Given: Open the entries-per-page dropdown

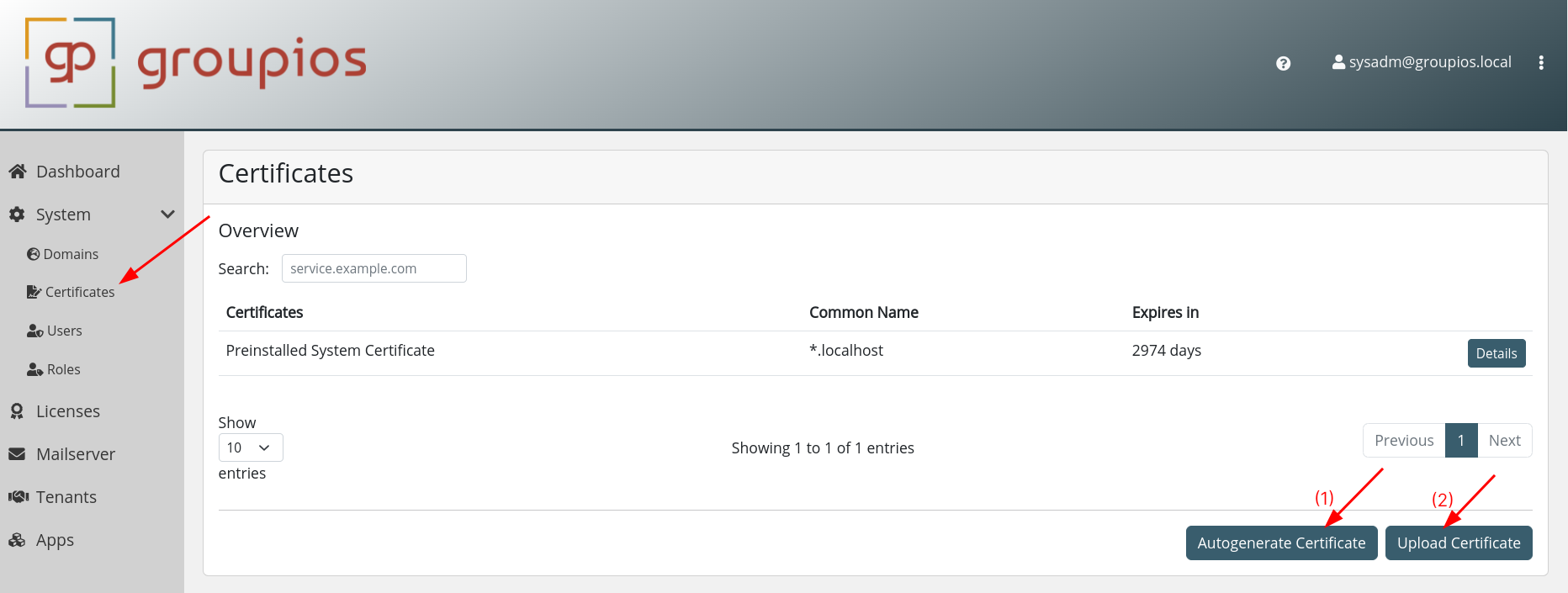Looking at the screenshot, I should coord(251,447).
